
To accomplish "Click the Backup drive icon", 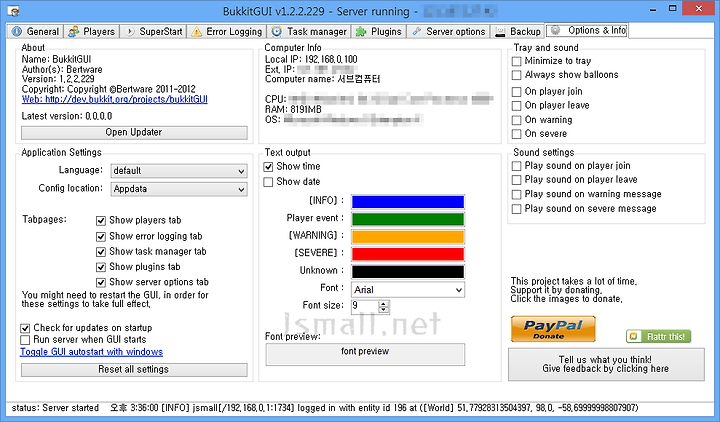I will coord(500,32).
